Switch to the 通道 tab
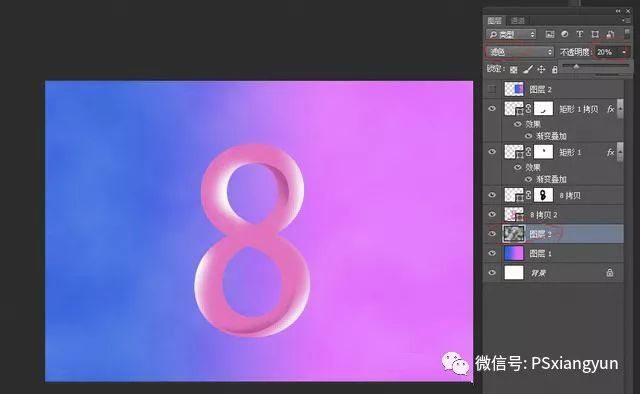 [518, 20]
